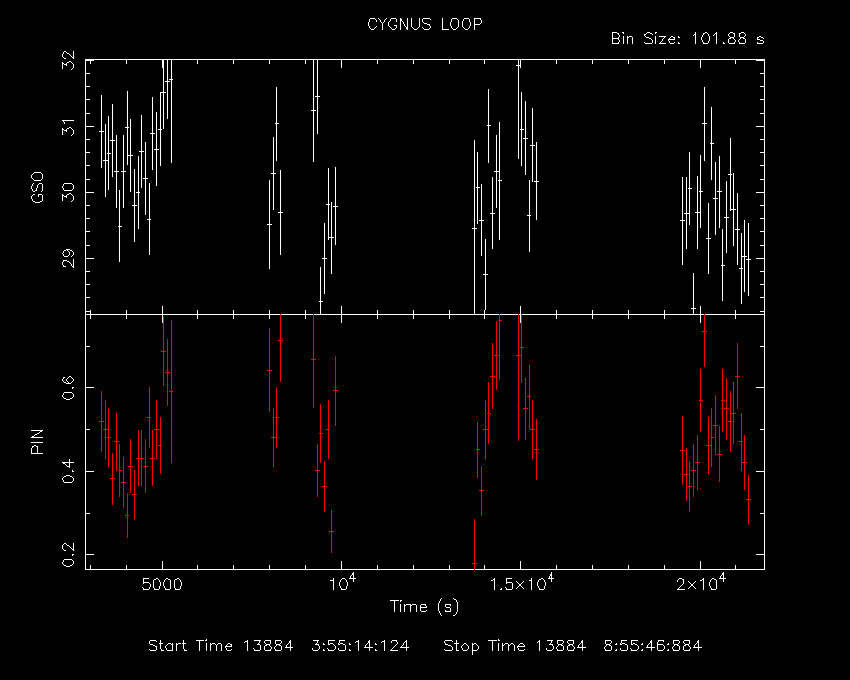Image resolution: width=850 pixels, height=680 pixels.
Task: Click the PIN axis tick value 0.2
Action: pyautogui.click(x=69, y=554)
